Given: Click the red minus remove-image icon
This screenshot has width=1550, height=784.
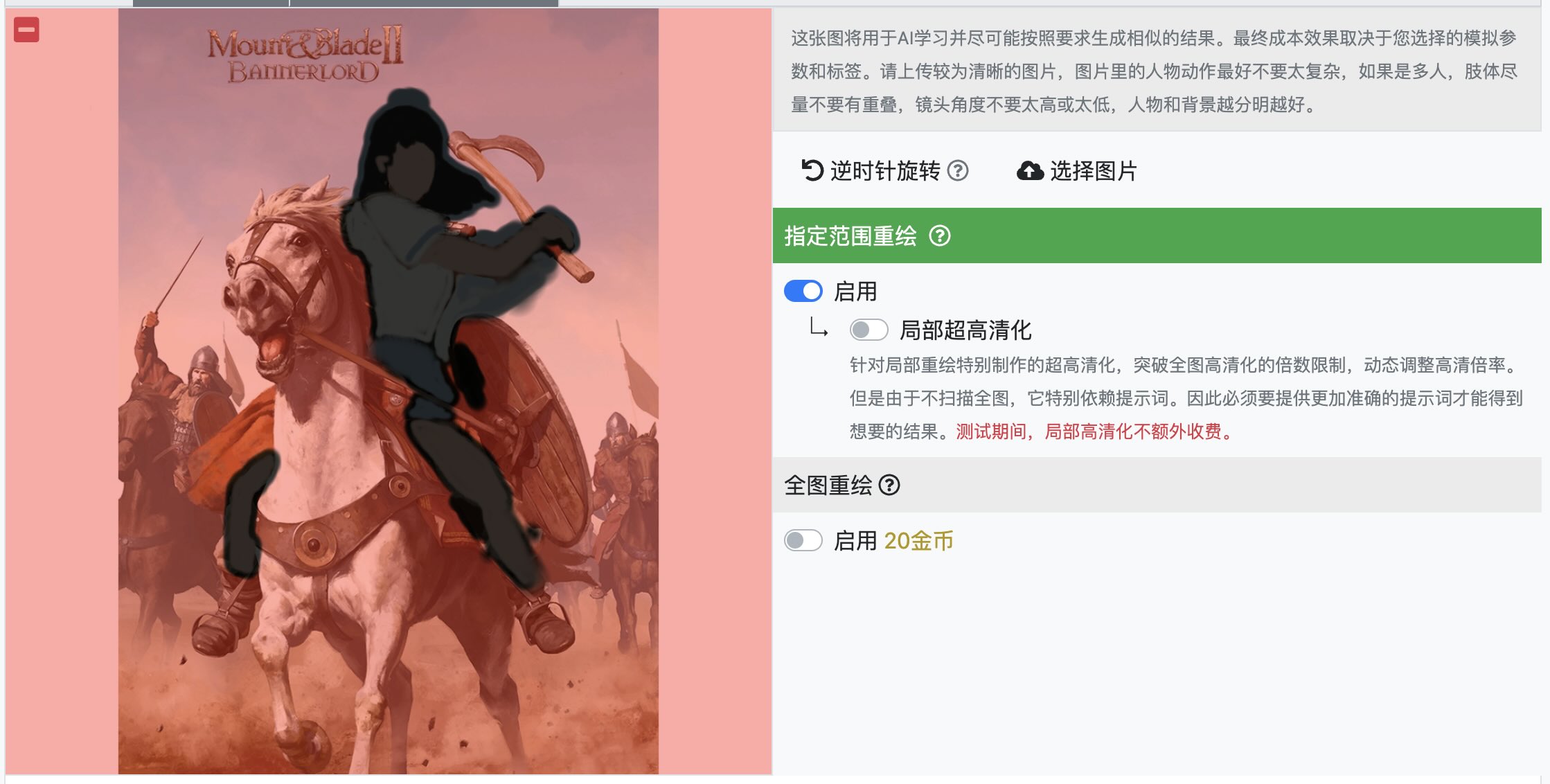Looking at the screenshot, I should (x=26, y=30).
